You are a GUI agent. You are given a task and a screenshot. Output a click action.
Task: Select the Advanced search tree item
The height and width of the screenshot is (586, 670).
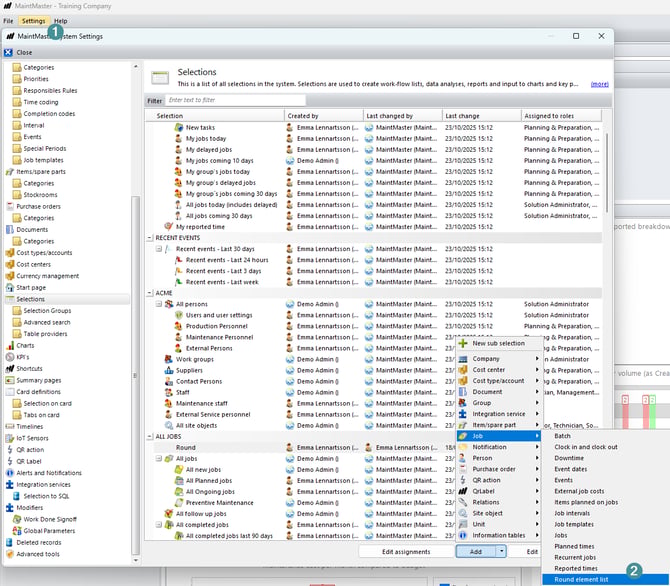click(x=47, y=322)
